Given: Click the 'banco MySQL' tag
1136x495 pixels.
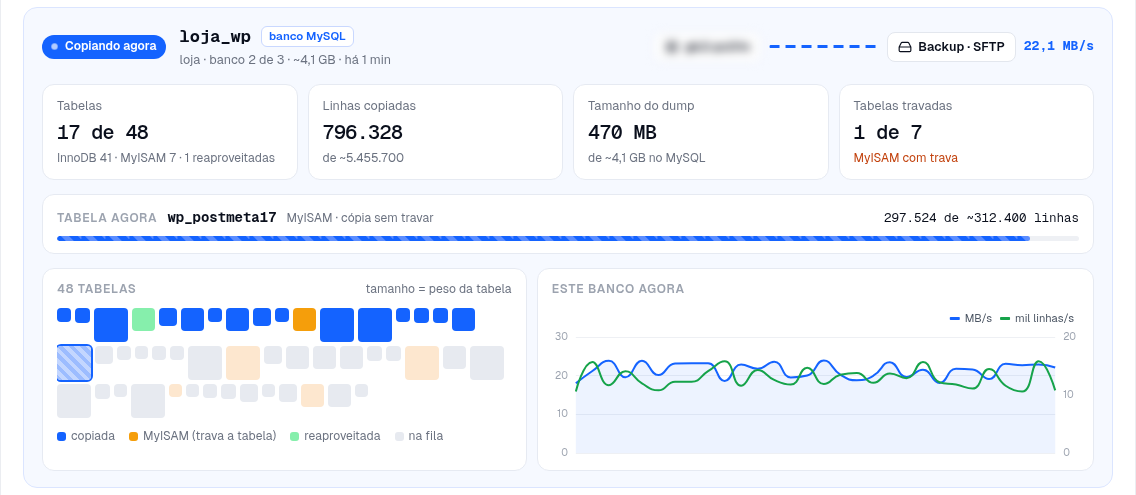Looking at the screenshot, I should click(307, 36).
